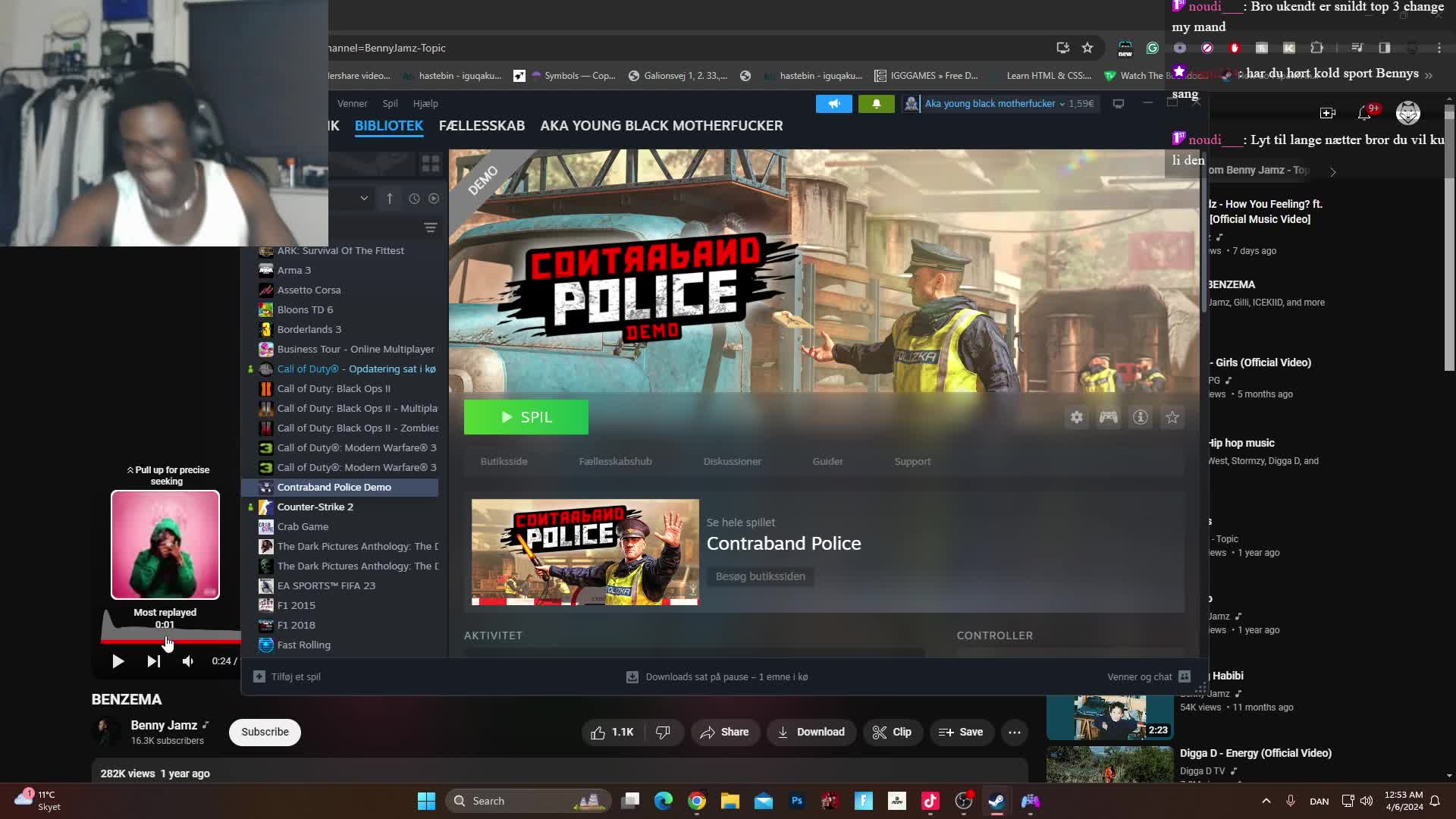Click the YouTube Download button
1456x819 pixels.
[811, 732]
